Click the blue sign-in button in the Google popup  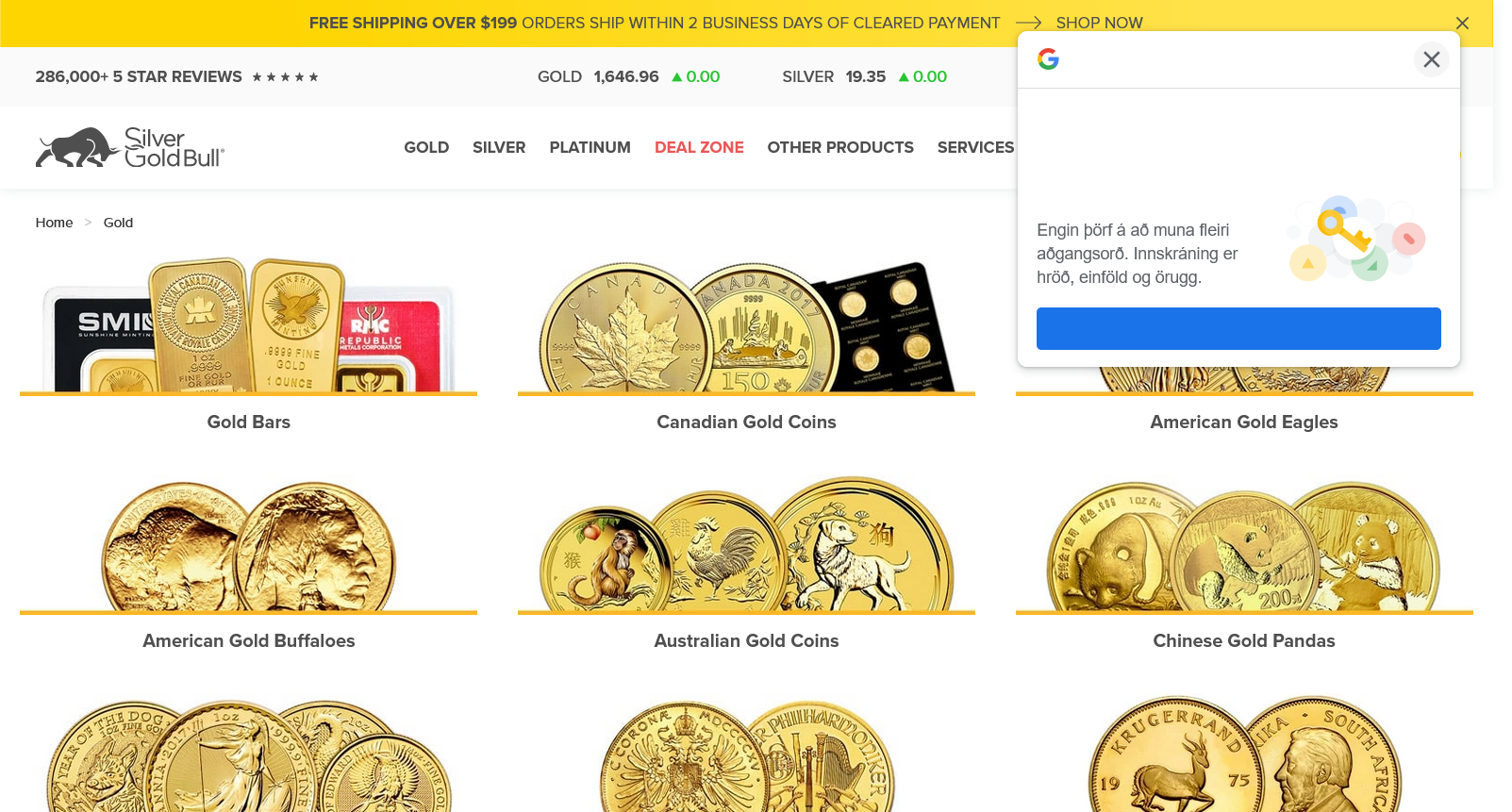[x=1238, y=328]
